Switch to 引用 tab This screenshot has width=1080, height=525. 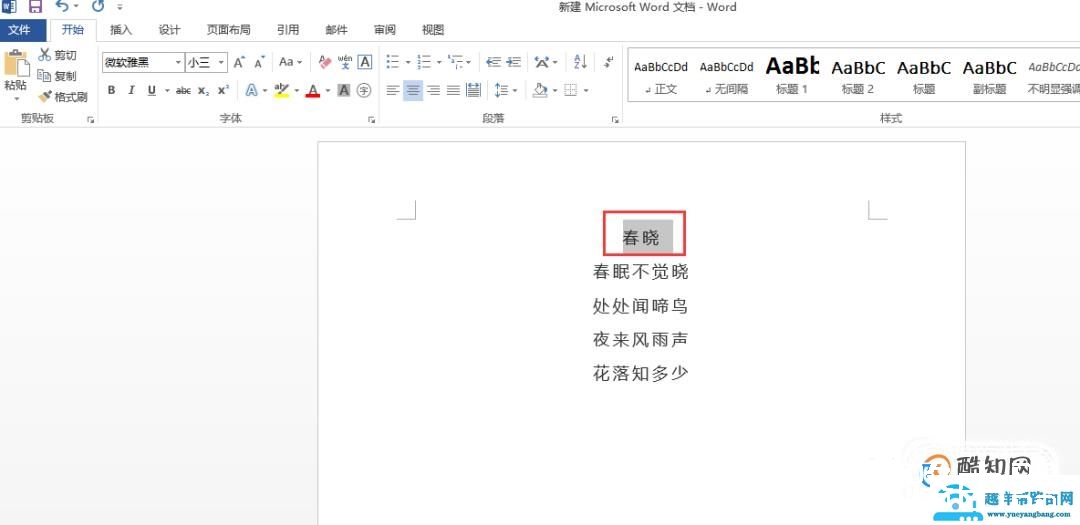[288, 30]
